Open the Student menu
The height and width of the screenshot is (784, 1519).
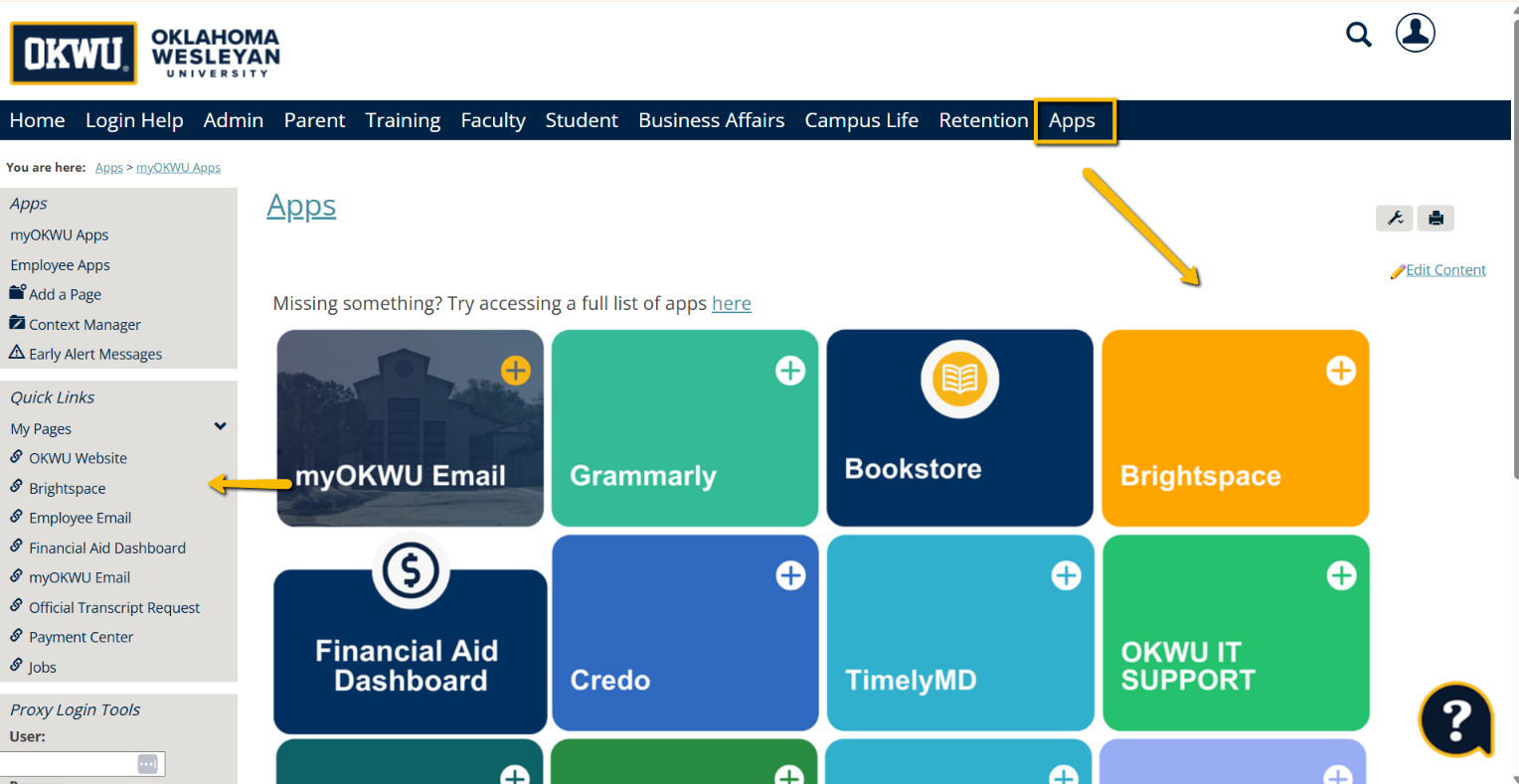pos(582,120)
